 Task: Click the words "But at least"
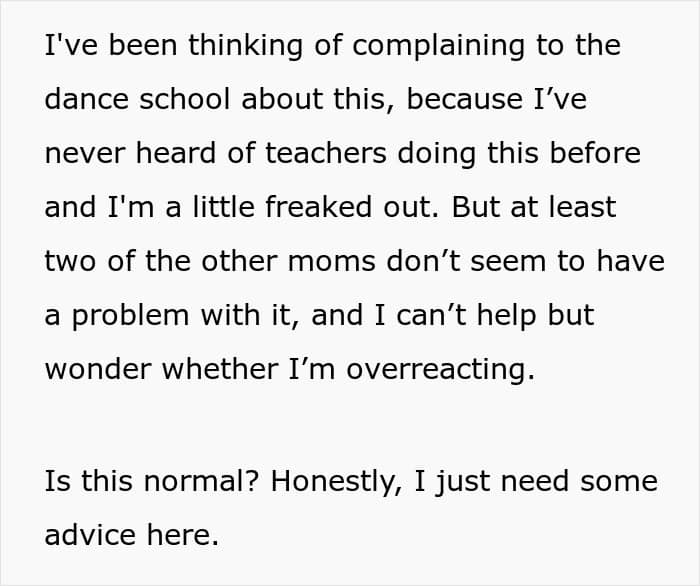534,207
